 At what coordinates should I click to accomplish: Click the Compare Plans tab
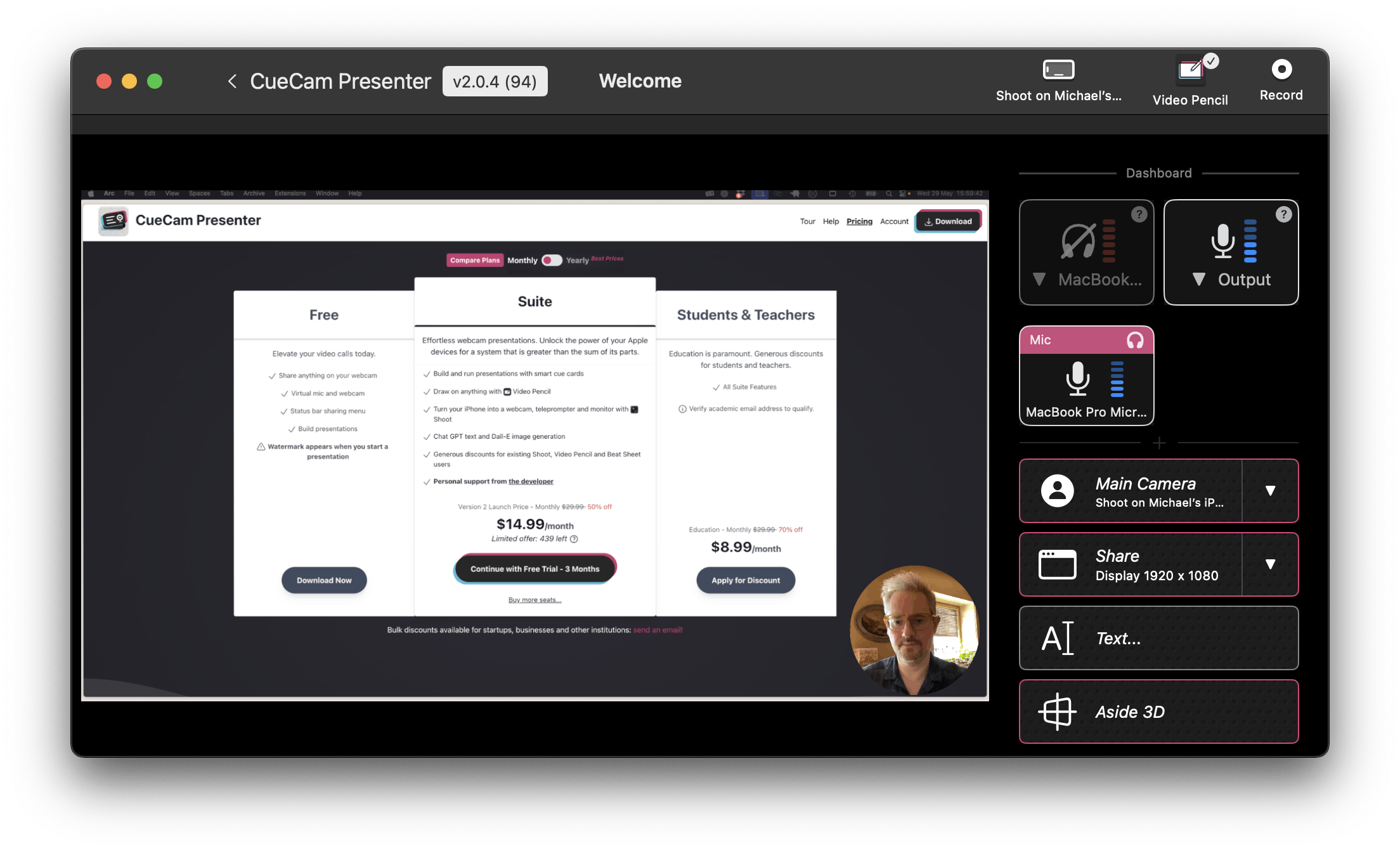click(474, 259)
